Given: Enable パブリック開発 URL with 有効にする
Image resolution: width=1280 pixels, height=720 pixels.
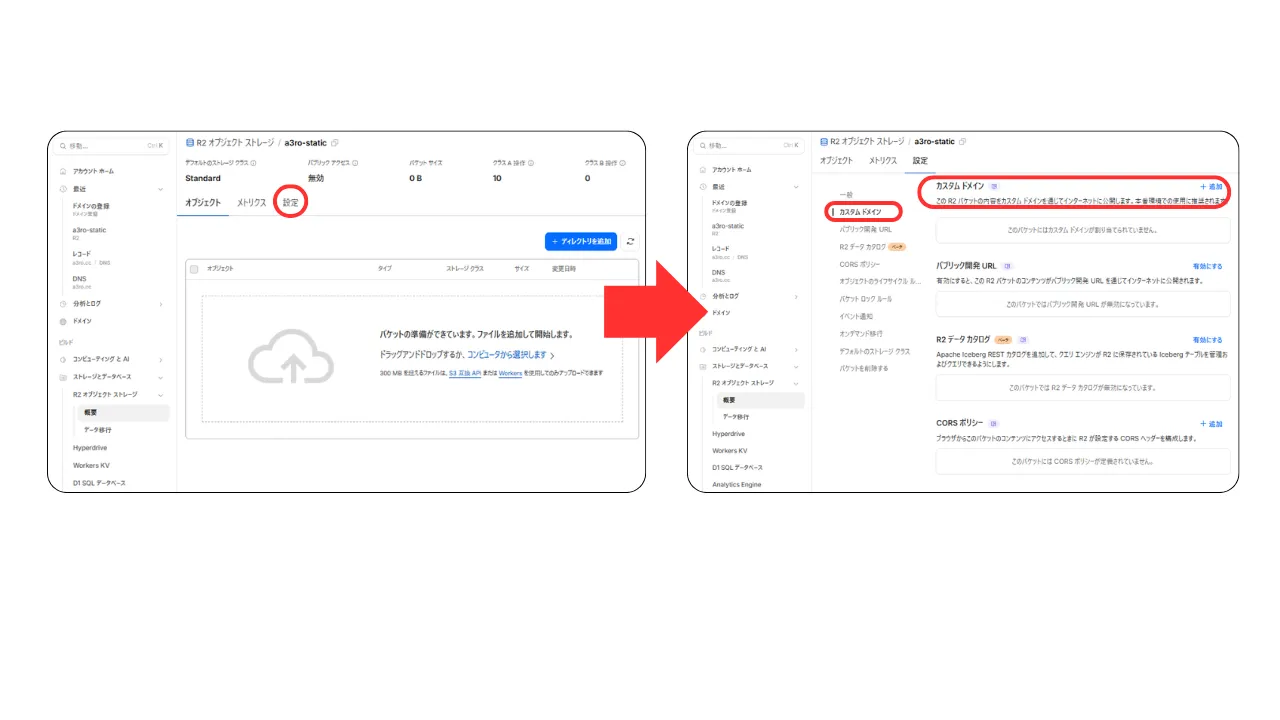Looking at the screenshot, I should coord(1207,266).
